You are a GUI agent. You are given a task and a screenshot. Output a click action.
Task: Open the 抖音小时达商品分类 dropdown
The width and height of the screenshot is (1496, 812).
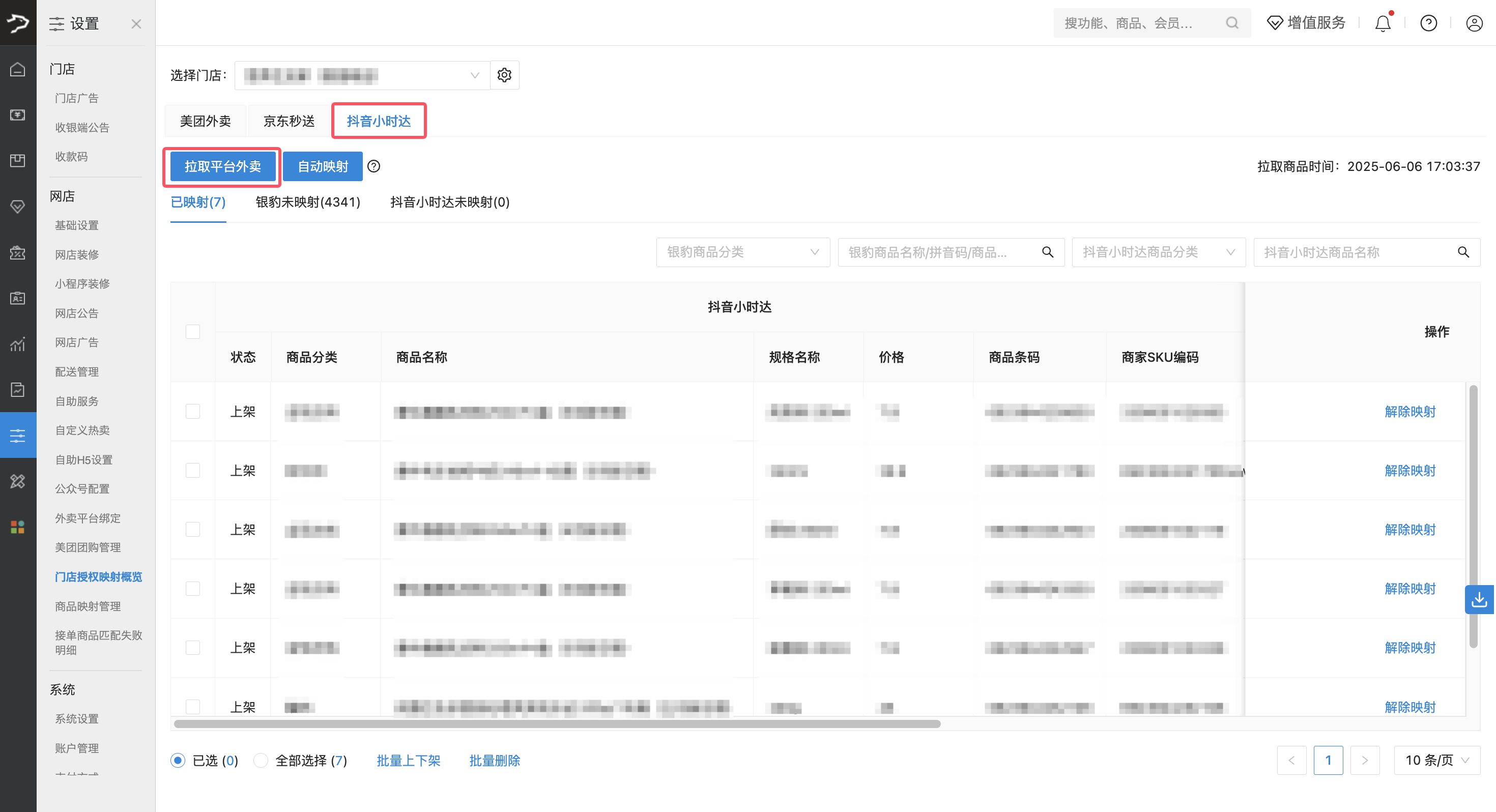tap(1159, 252)
